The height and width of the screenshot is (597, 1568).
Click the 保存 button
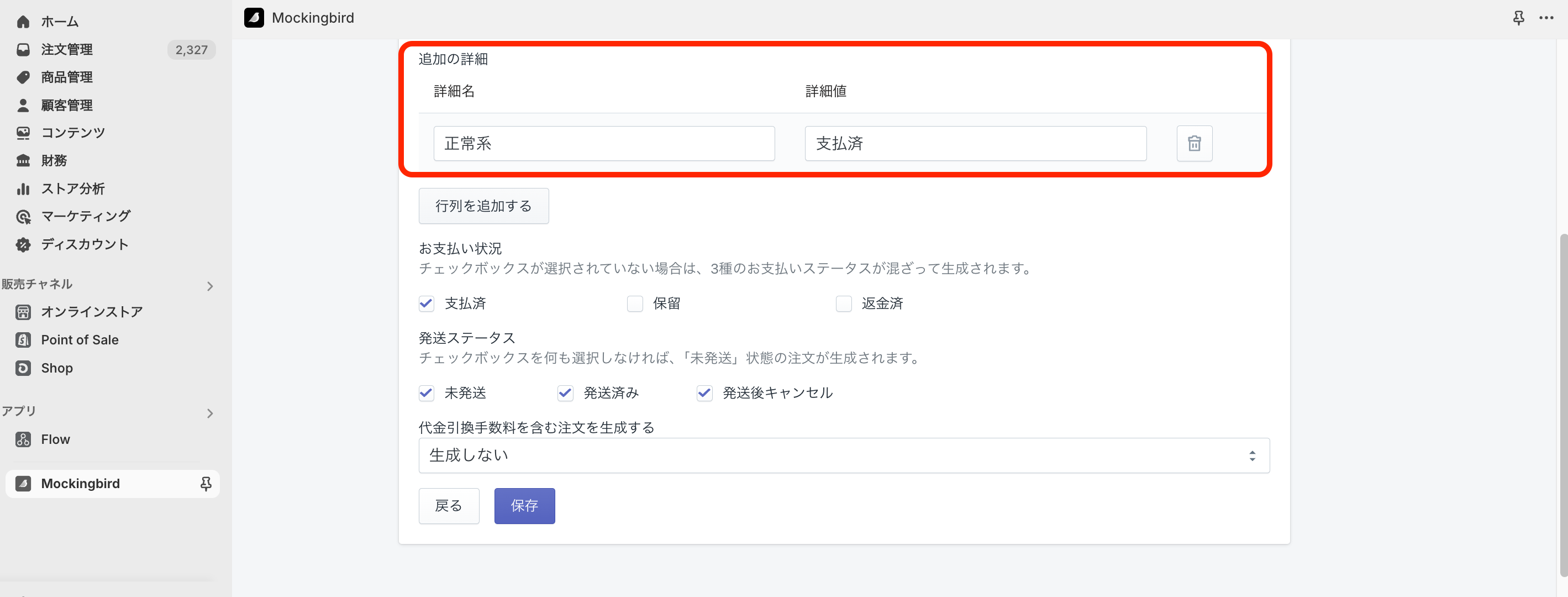tap(524, 506)
